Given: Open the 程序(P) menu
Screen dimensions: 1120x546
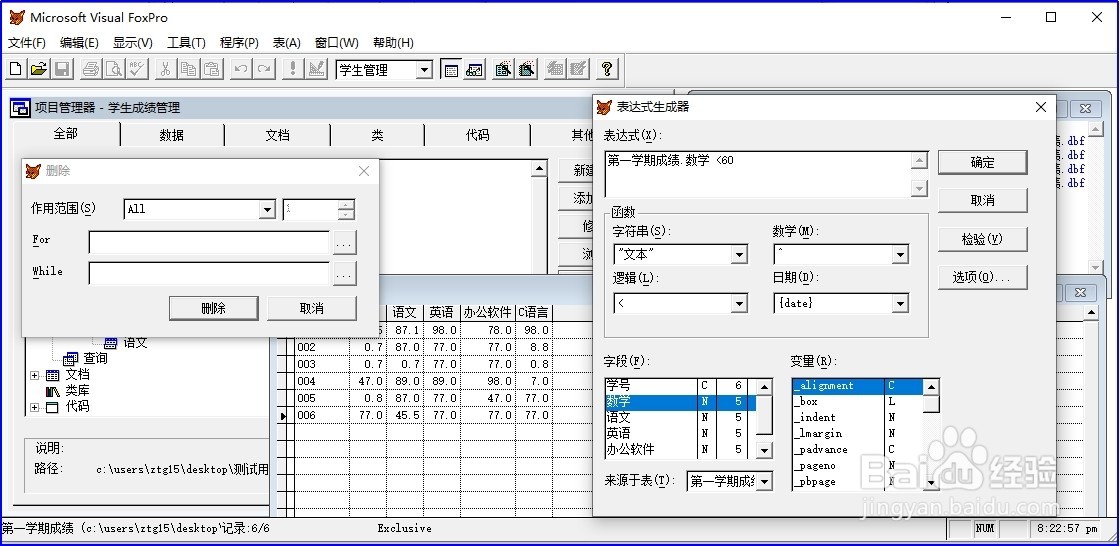Looking at the screenshot, I should [239, 43].
